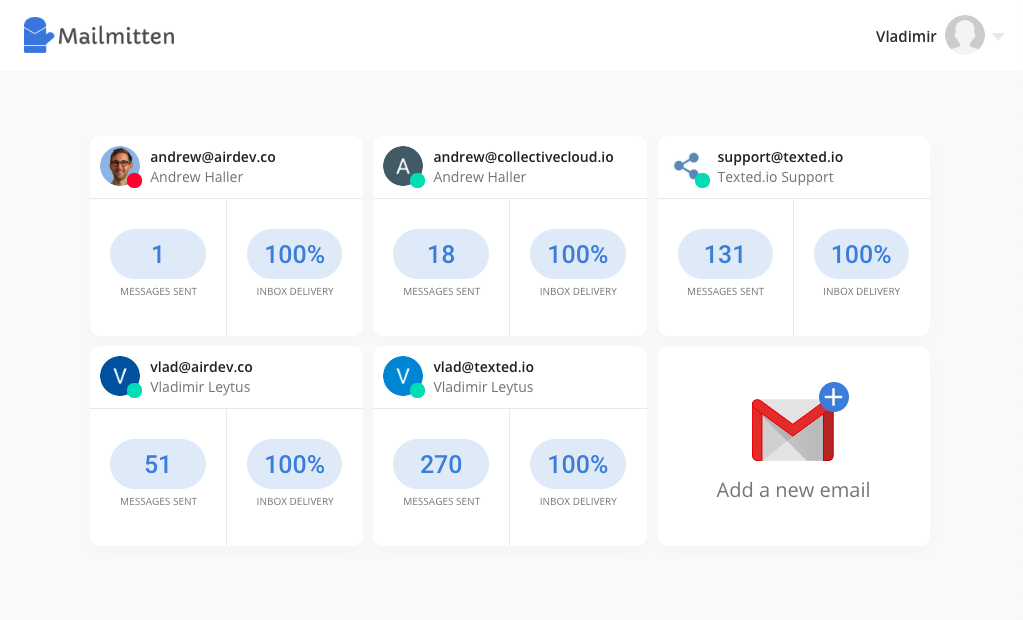The image size is (1023, 620).
Task: Click the '1' messages sent pill for andrew@airdev.co
Action: pos(158,254)
